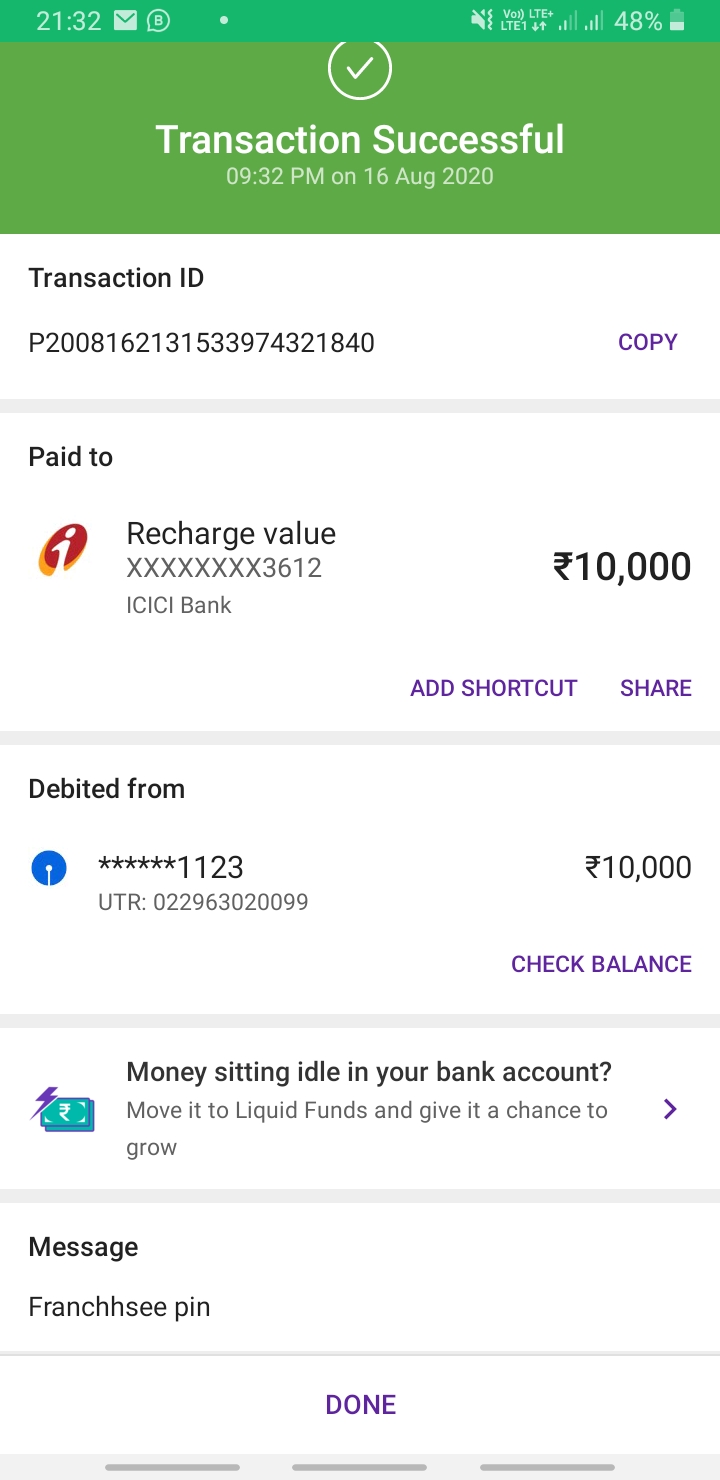
Task: Tap the muted sound status icon
Action: [x=482, y=20]
